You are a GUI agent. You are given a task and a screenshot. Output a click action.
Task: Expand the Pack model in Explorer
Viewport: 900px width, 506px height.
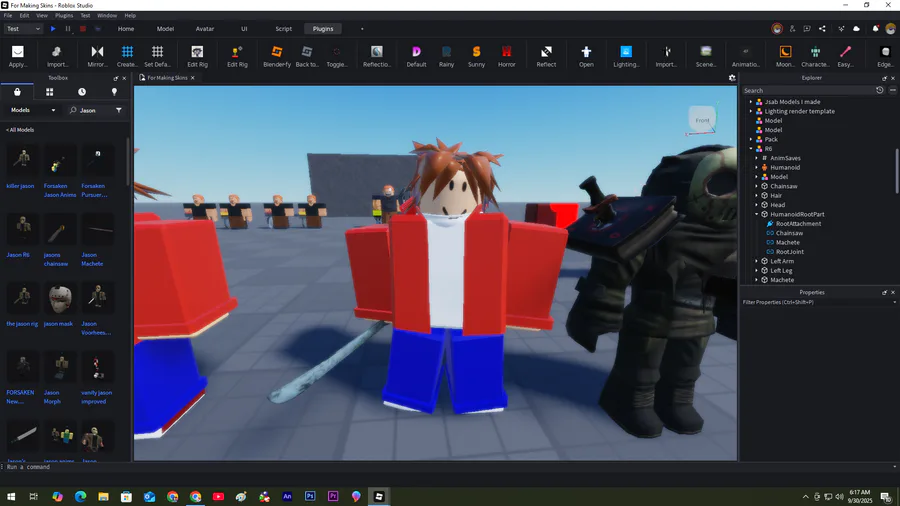(x=751, y=139)
